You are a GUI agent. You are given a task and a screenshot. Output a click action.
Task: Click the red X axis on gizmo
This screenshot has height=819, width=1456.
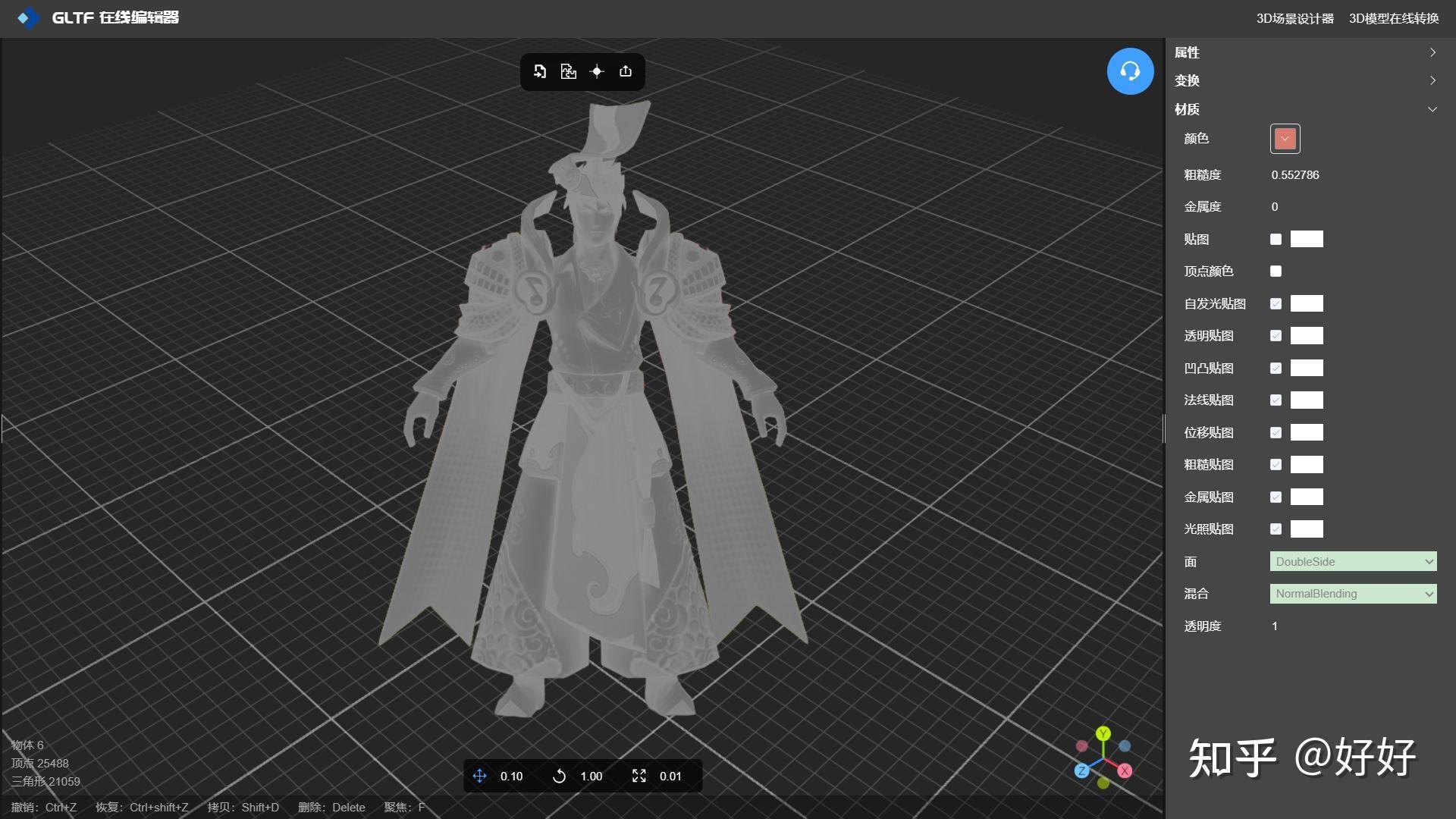coord(1125,770)
